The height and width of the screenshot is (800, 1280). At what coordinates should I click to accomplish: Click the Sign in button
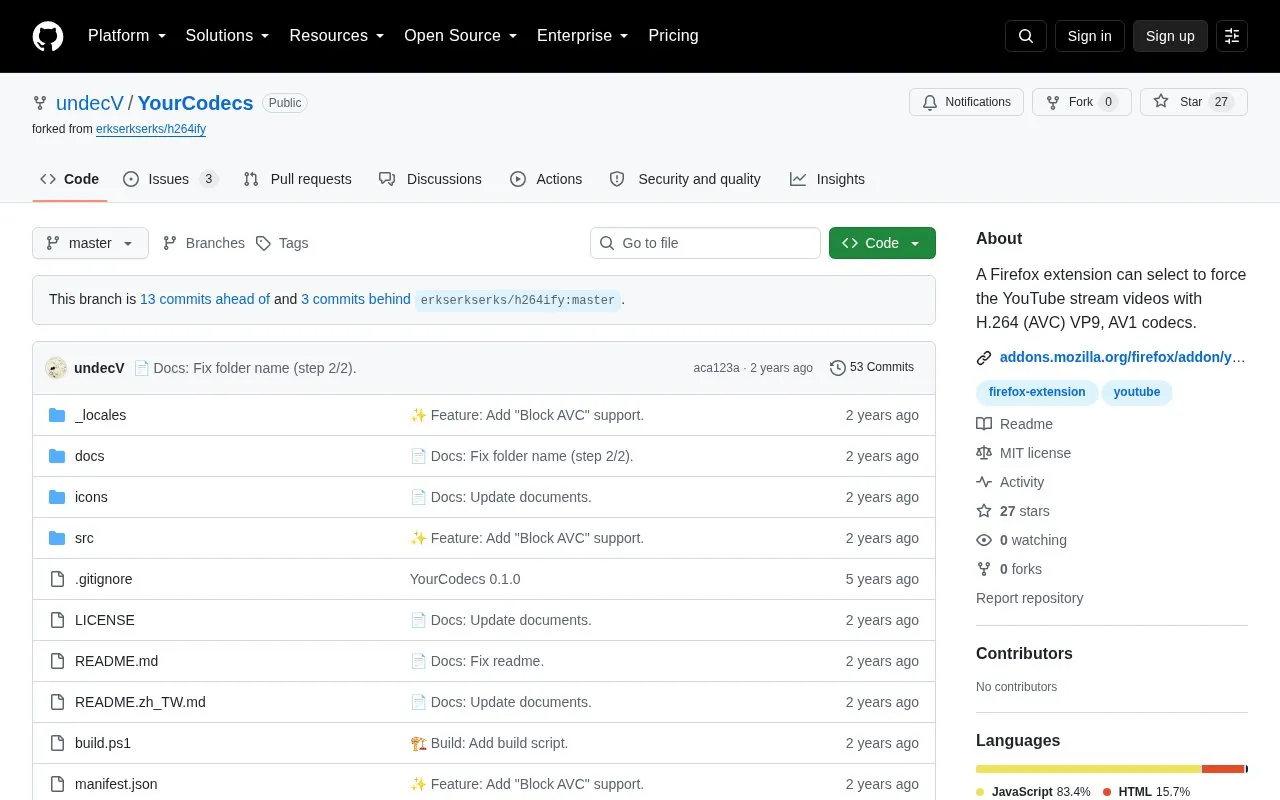pos(1089,36)
